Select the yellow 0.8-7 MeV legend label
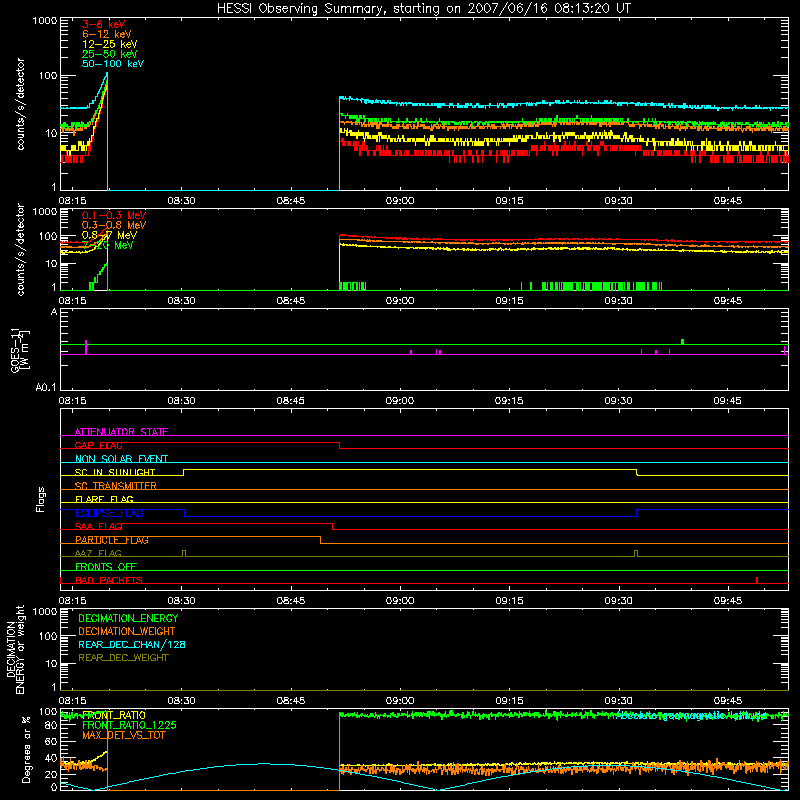Screen dimensions: 800x800 pyautogui.click(x=109, y=235)
